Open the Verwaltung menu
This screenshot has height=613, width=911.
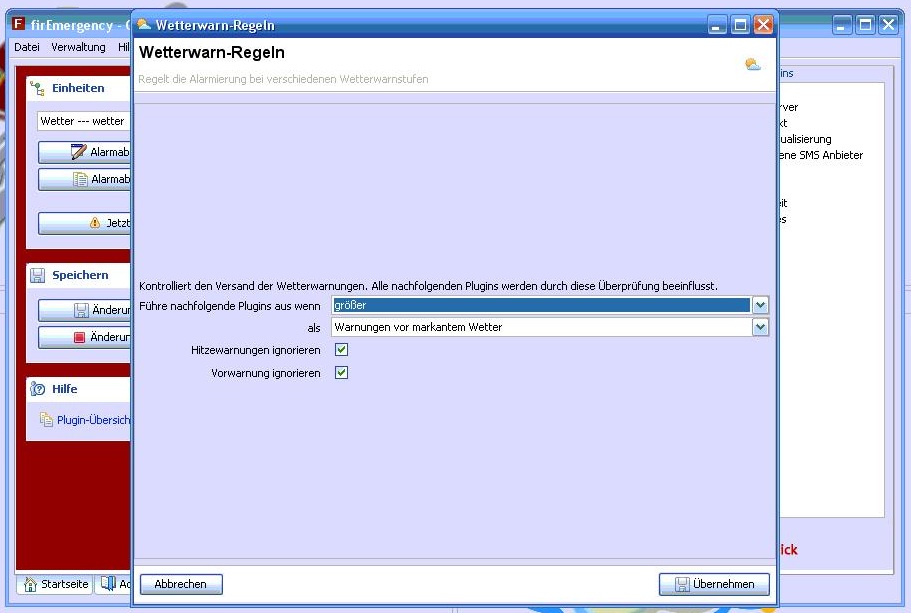tap(78, 47)
